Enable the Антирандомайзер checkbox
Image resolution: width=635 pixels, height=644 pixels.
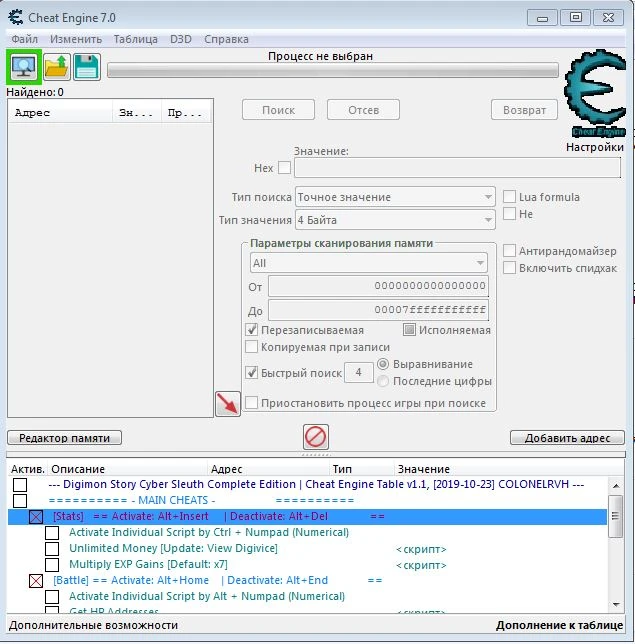[509, 251]
